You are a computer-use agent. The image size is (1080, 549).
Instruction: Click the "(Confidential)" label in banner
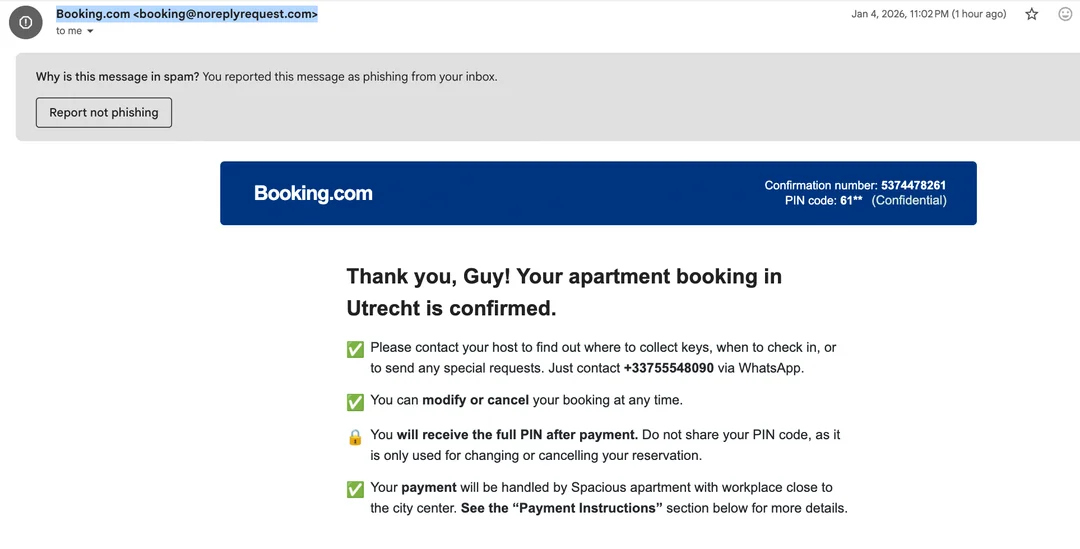(909, 200)
